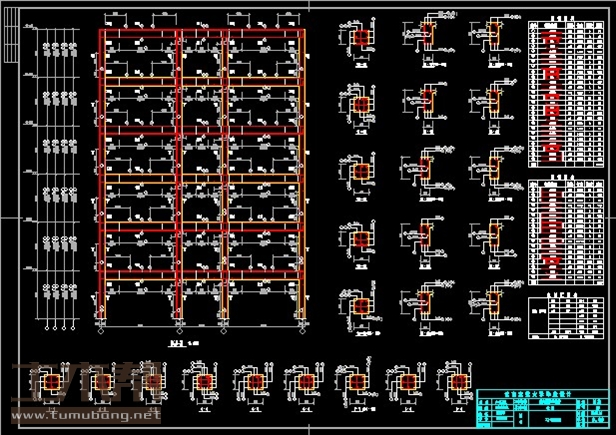
Task: Click first section in the bottom row
Action: [x=202, y=382]
